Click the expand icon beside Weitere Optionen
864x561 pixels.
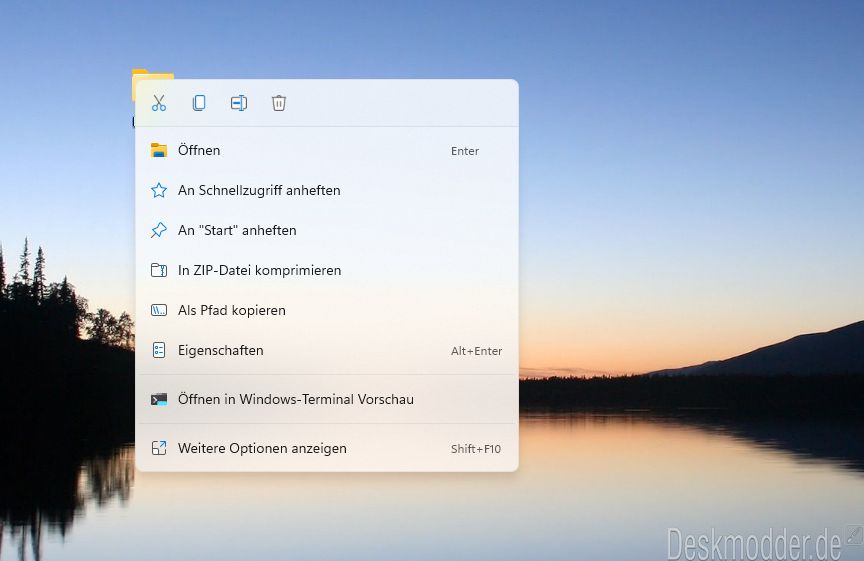[159, 448]
